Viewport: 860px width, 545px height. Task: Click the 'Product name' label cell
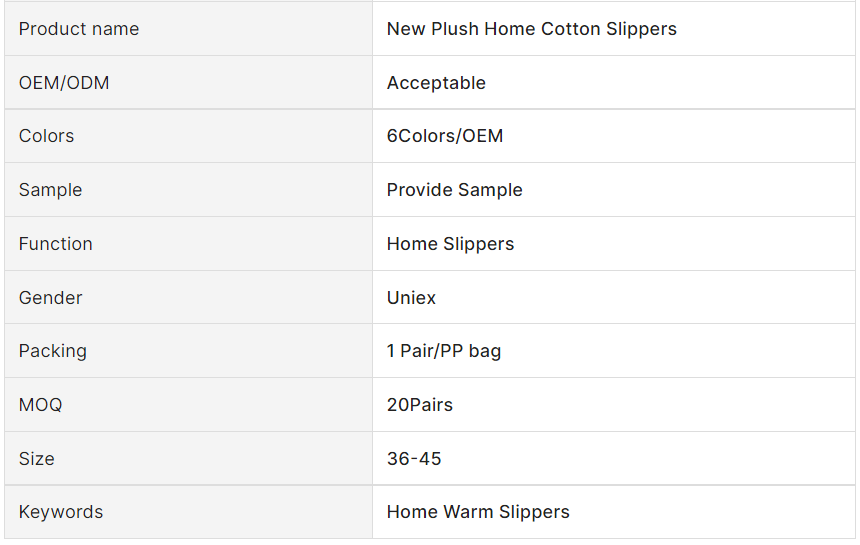79,29
